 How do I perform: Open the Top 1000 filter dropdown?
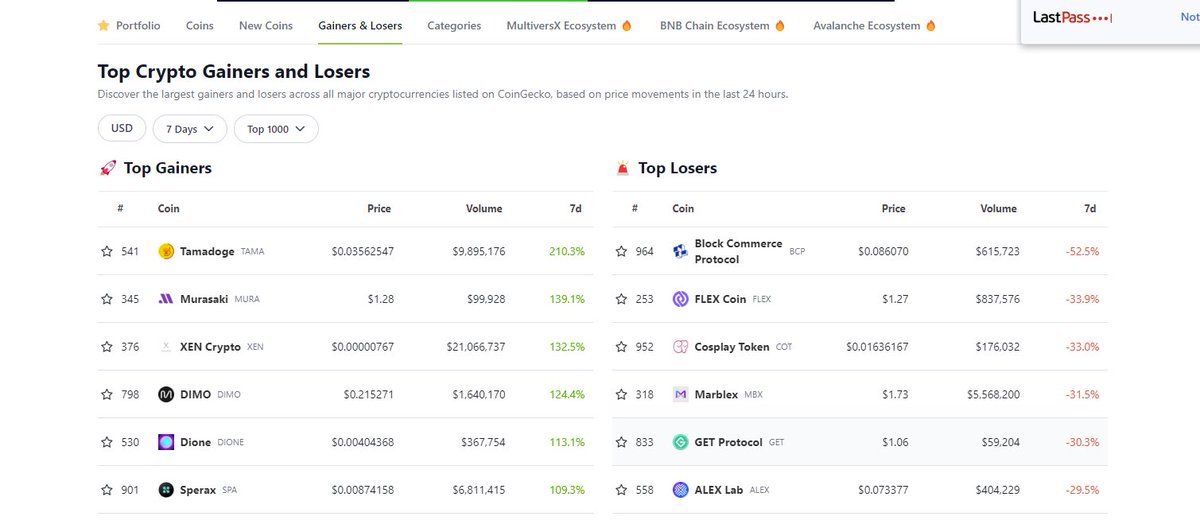tap(276, 129)
